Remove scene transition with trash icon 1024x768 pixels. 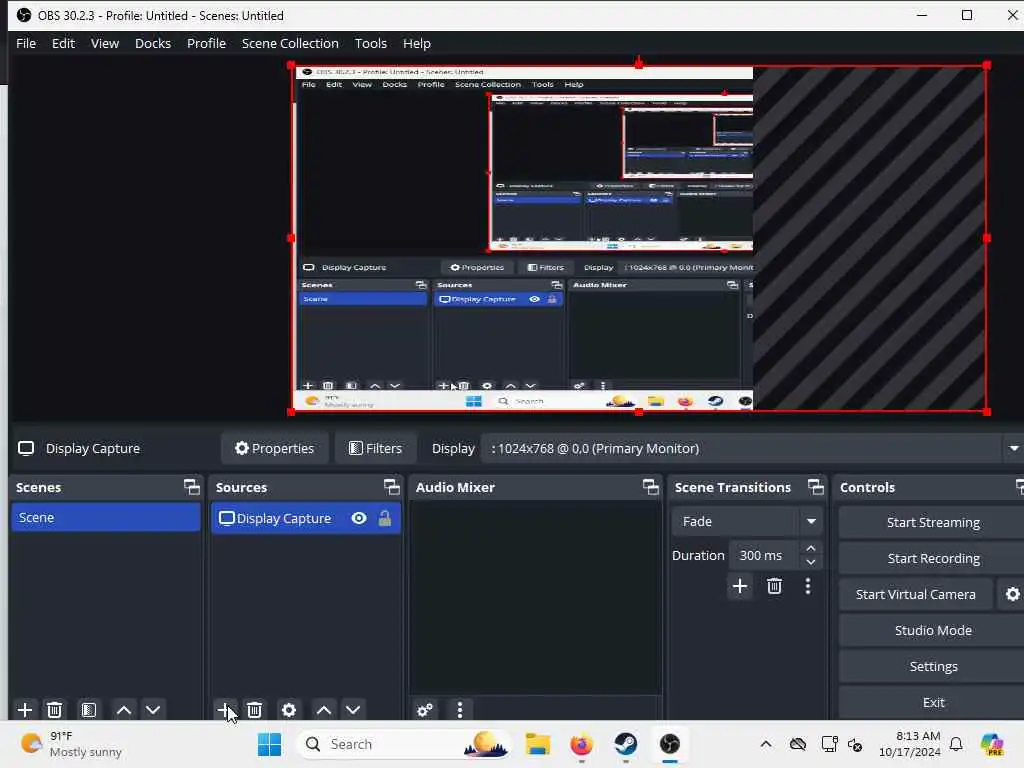pyautogui.click(x=775, y=586)
